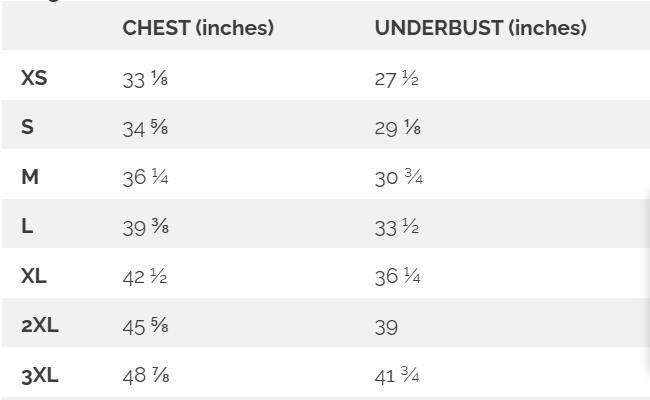
Task: Select the M size row label
Action: pos(30,177)
